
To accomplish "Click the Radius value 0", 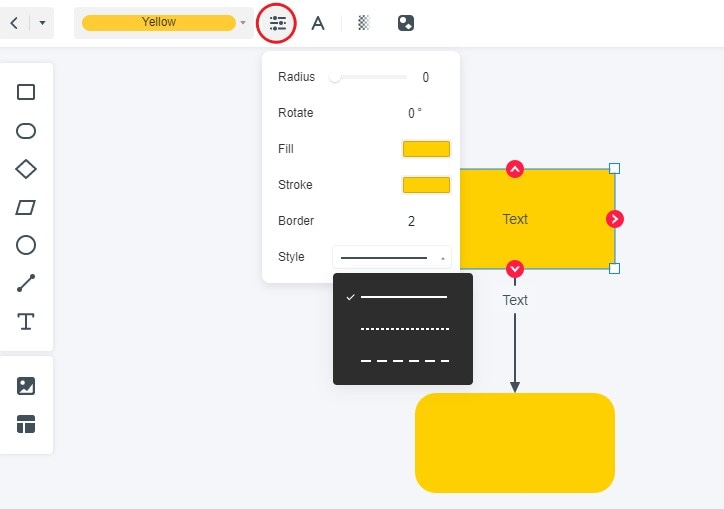I will pyautogui.click(x=426, y=77).
